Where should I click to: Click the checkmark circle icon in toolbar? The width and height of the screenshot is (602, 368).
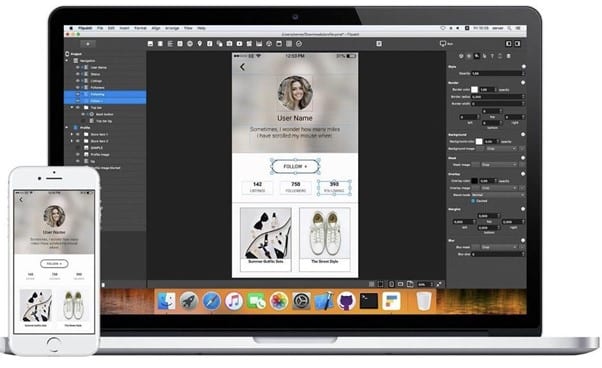click(x=299, y=44)
